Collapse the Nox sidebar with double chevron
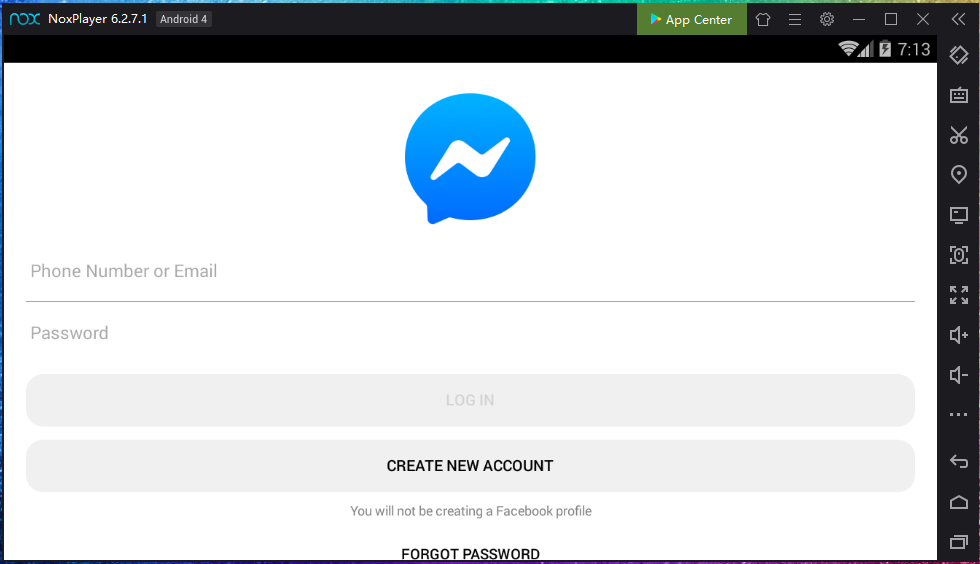Viewport: 980px width, 564px height. click(x=959, y=19)
